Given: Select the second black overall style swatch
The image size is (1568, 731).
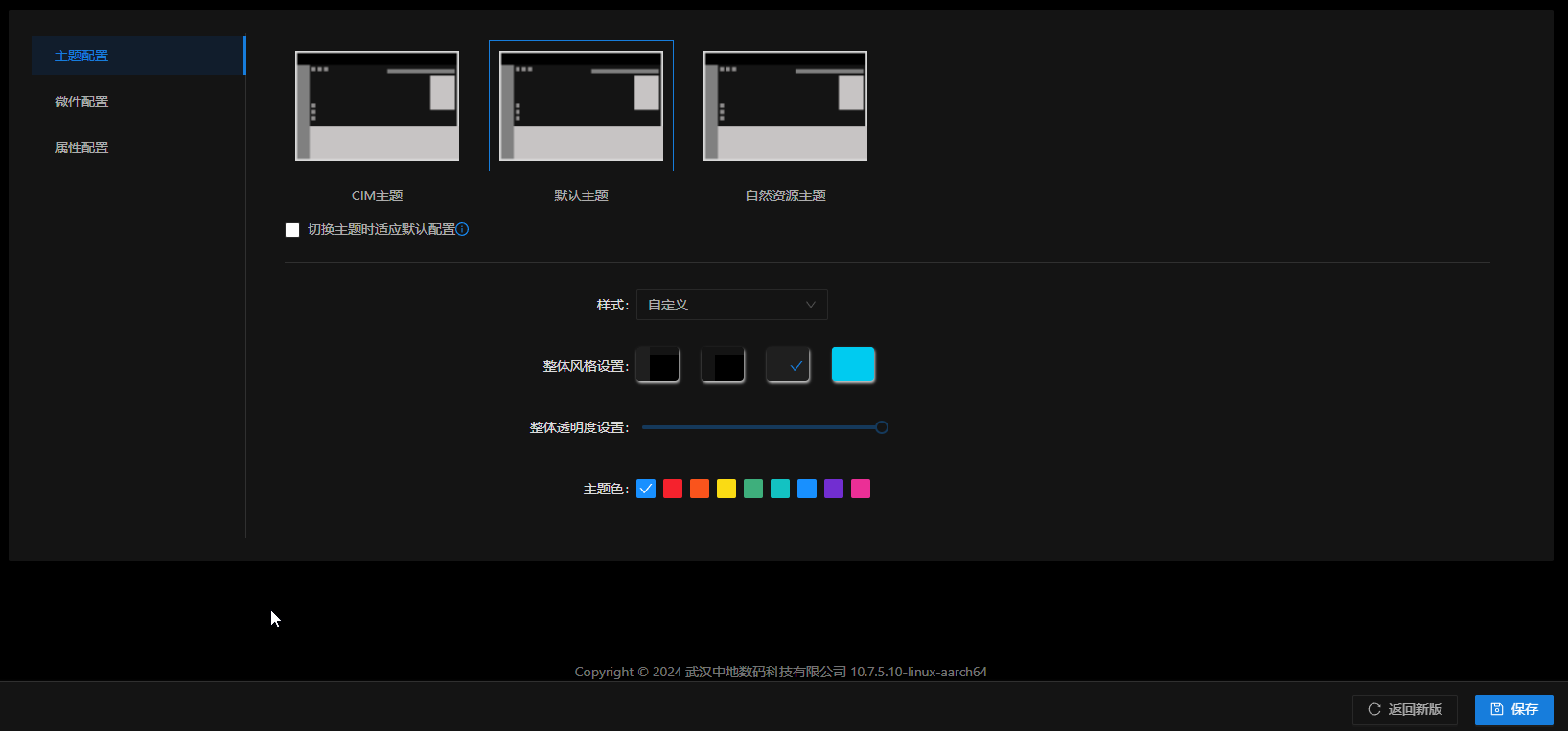Looking at the screenshot, I should click(x=723, y=365).
